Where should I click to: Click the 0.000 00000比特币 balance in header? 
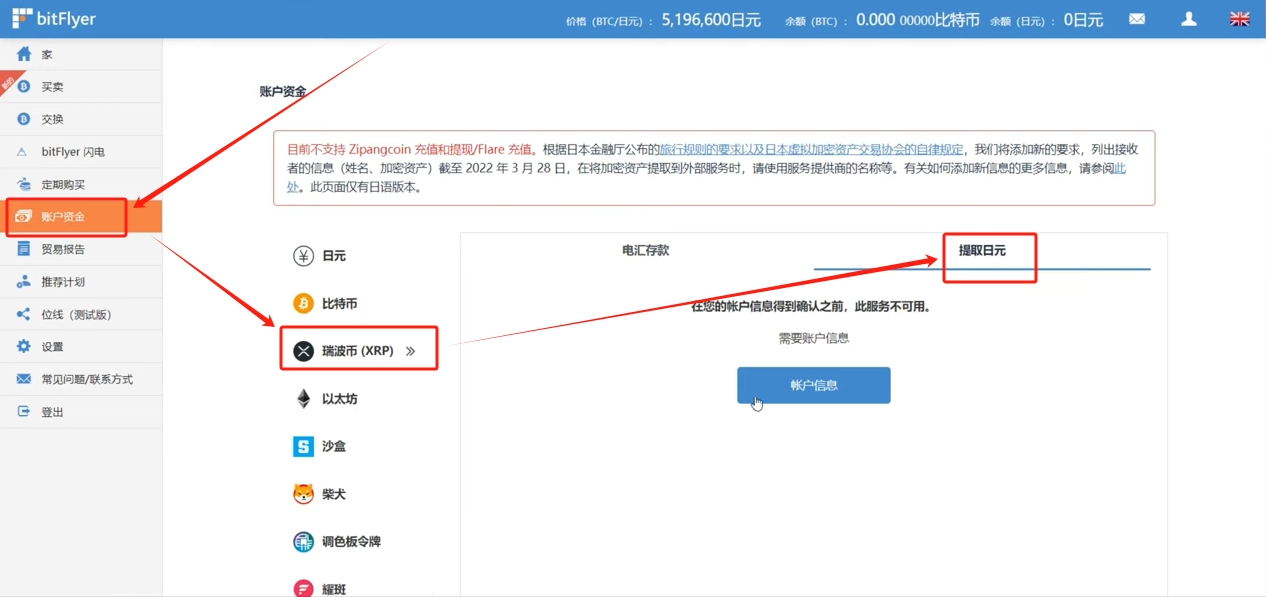point(918,19)
